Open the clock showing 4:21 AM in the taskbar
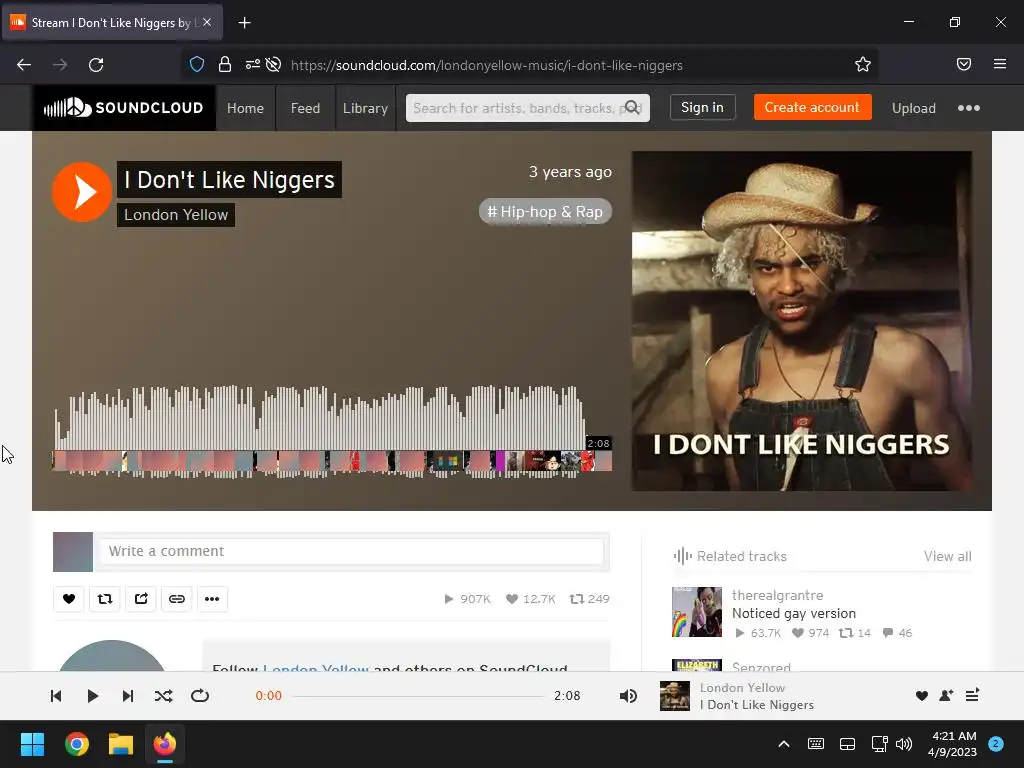This screenshot has width=1024, height=768. coord(952,744)
